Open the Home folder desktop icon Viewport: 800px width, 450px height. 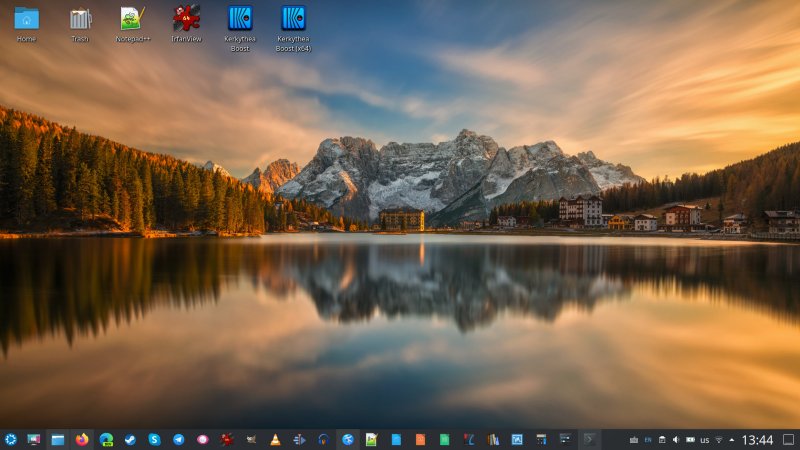coord(26,19)
